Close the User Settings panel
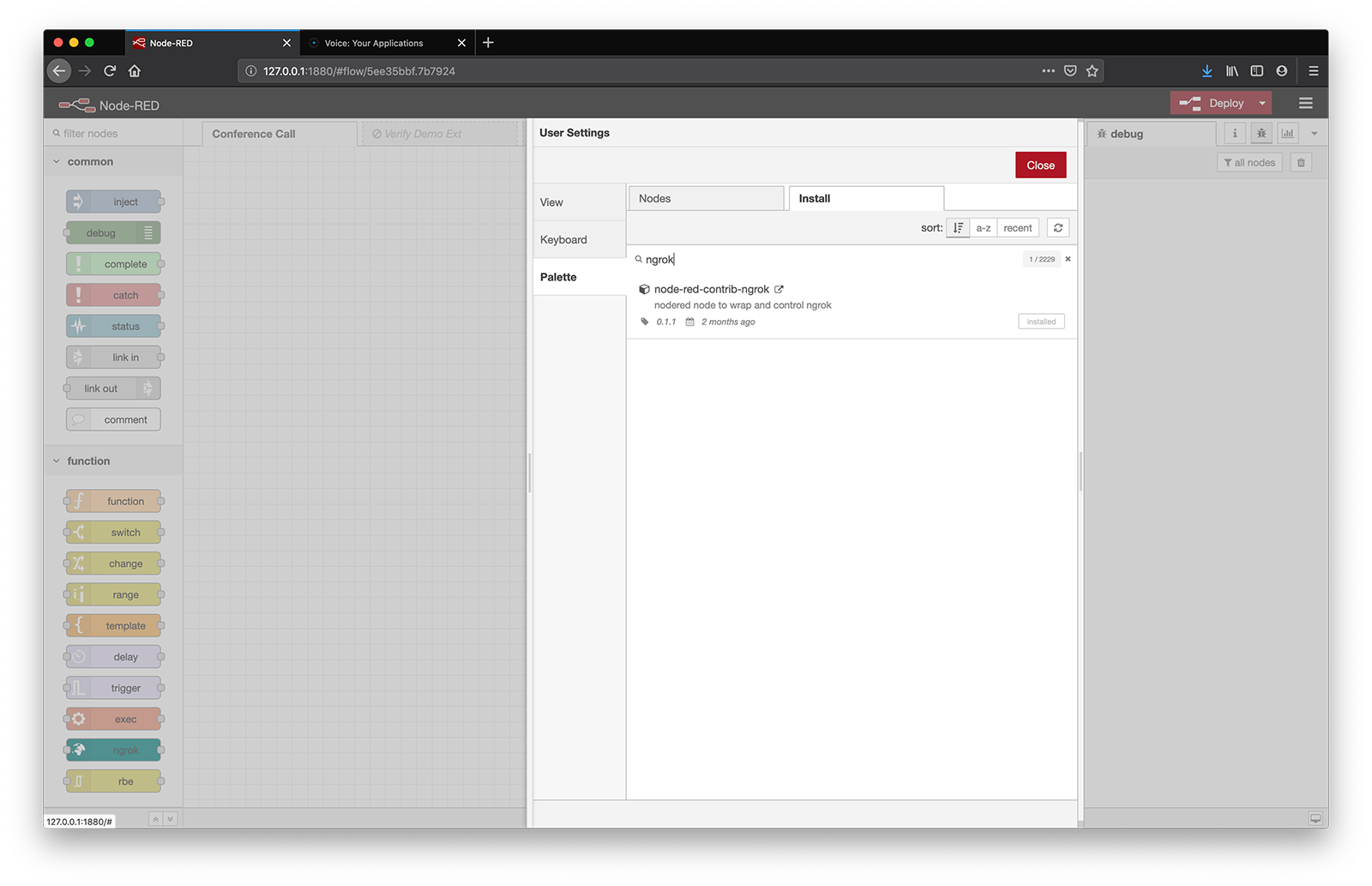This screenshot has height=886, width=1372. [x=1040, y=166]
